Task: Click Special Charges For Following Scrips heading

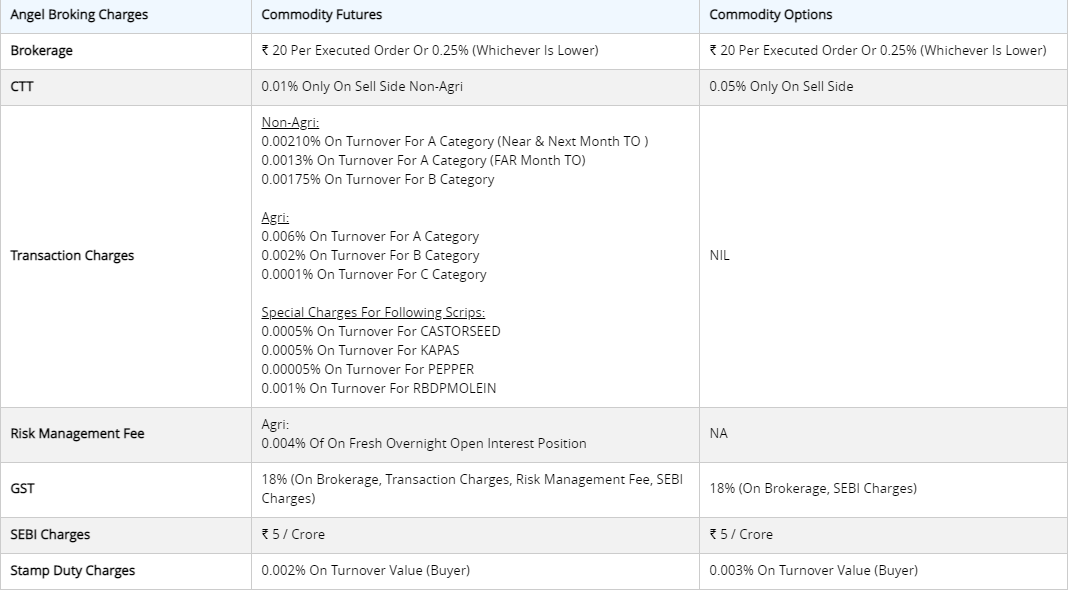Action: coord(373,312)
